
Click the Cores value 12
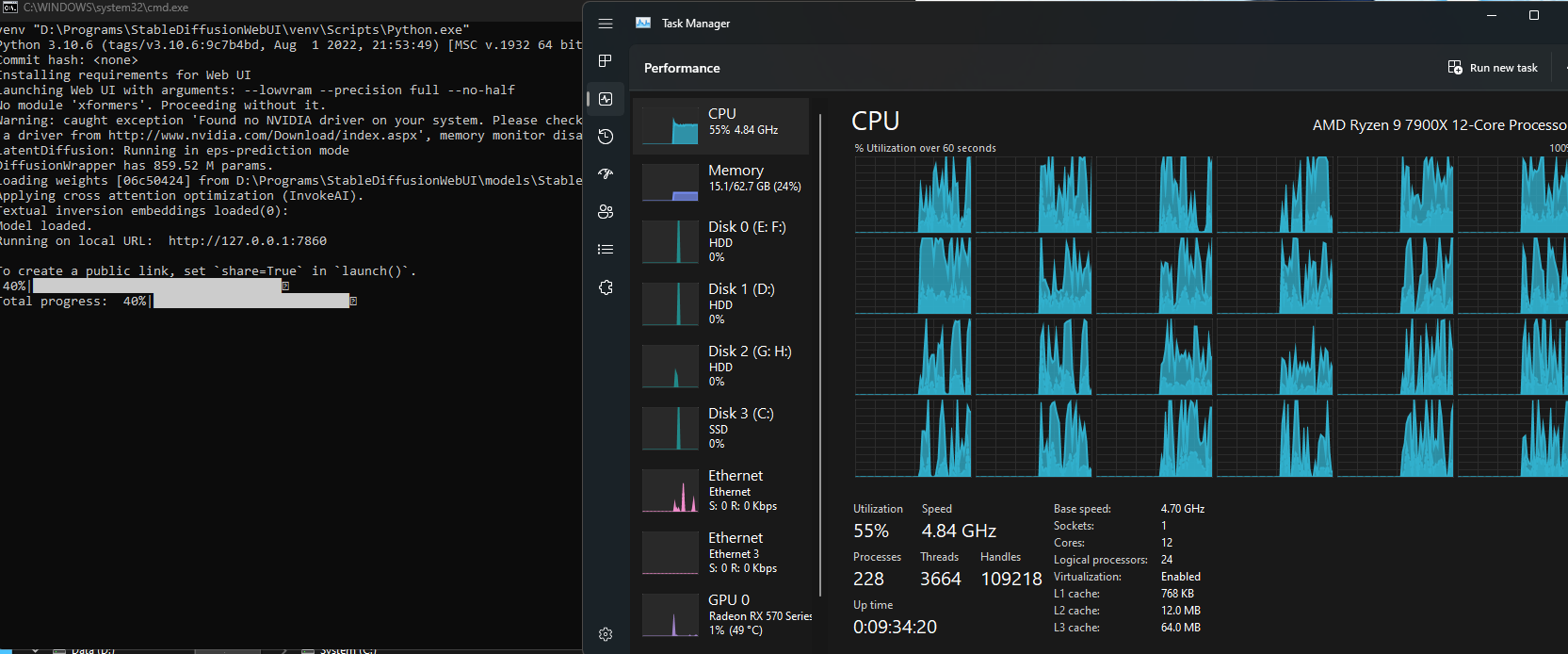pyautogui.click(x=1167, y=543)
